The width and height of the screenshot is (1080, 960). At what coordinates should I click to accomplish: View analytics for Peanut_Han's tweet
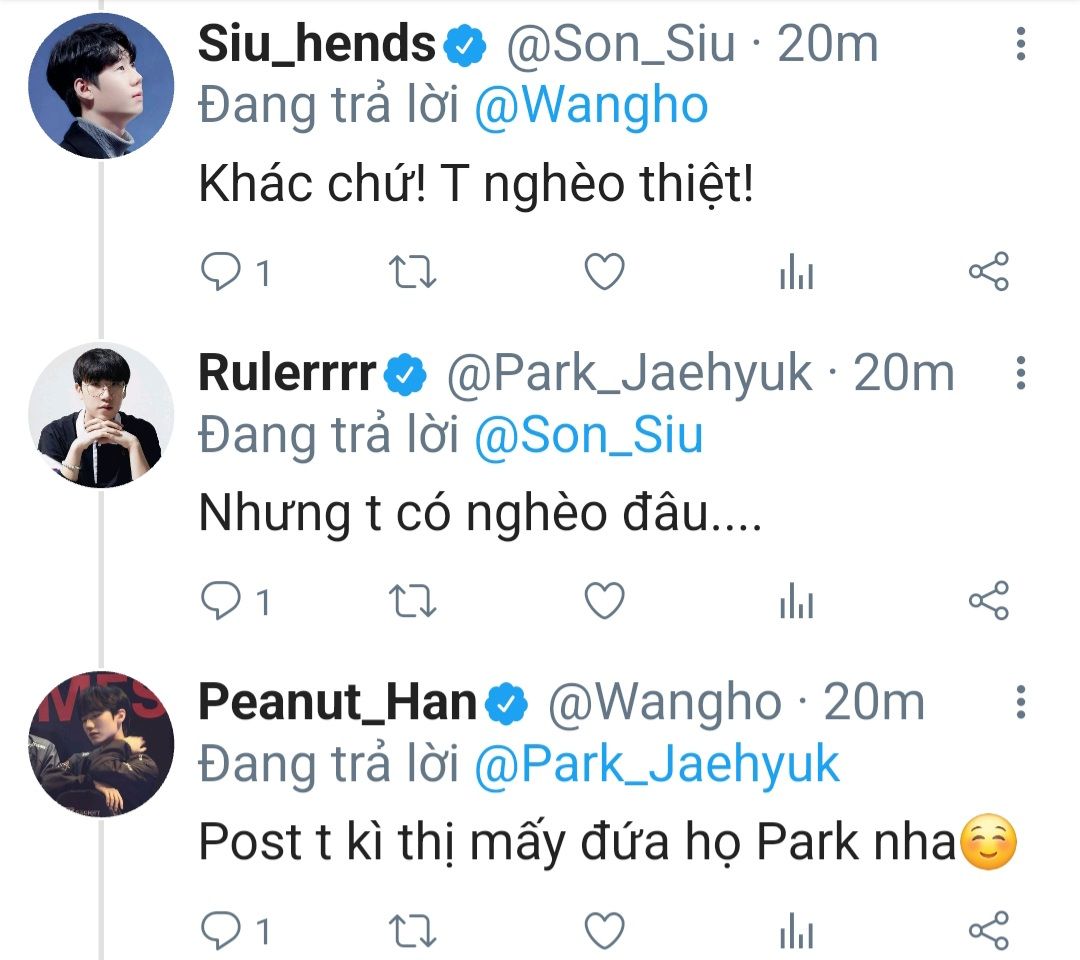pos(797,931)
